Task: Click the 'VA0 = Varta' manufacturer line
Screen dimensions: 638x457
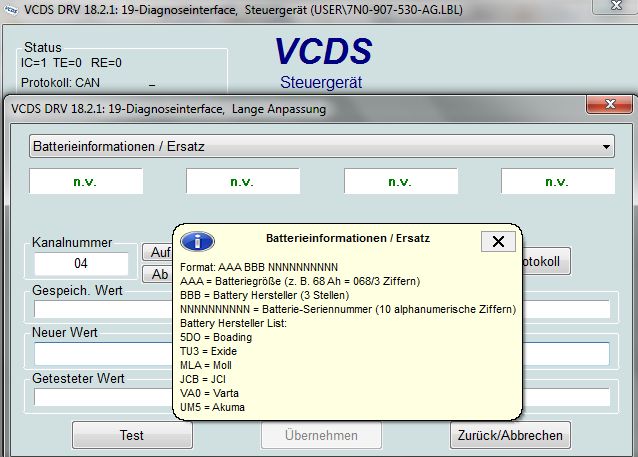Action: coord(209,393)
